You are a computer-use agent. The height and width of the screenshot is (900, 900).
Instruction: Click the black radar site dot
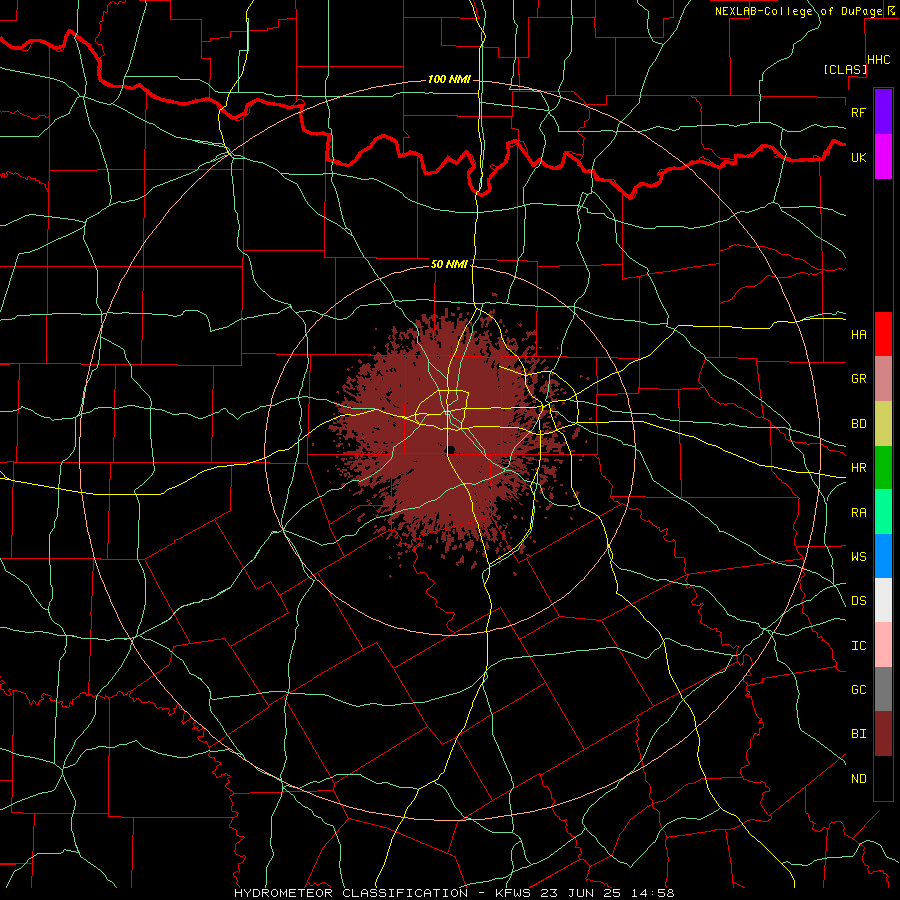[x=451, y=449]
